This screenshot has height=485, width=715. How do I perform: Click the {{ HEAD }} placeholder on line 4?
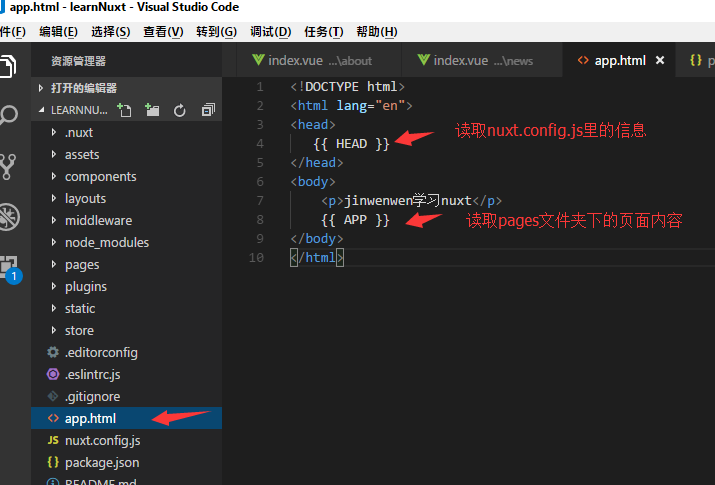(351, 144)
